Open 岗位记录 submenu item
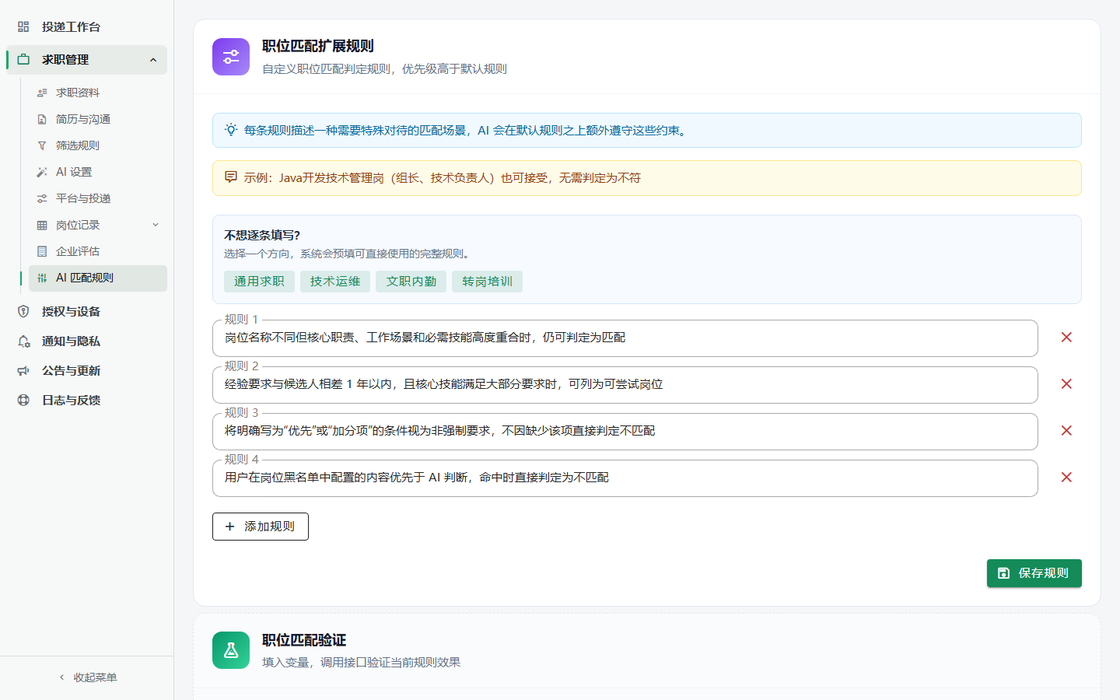Screen dimensions: 1120x700 pos(98,225)
